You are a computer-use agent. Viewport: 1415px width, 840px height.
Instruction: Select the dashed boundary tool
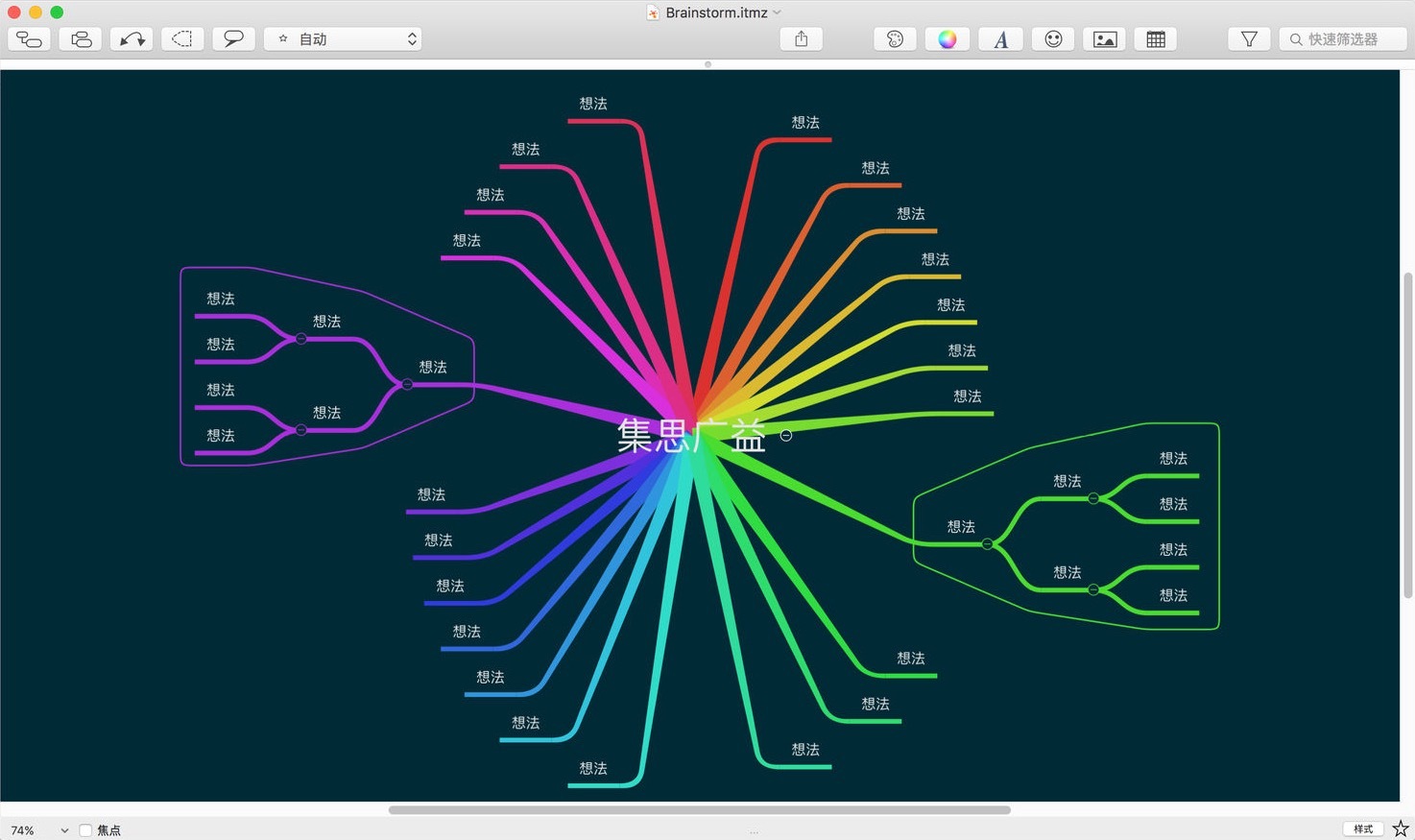coord(182,39)
